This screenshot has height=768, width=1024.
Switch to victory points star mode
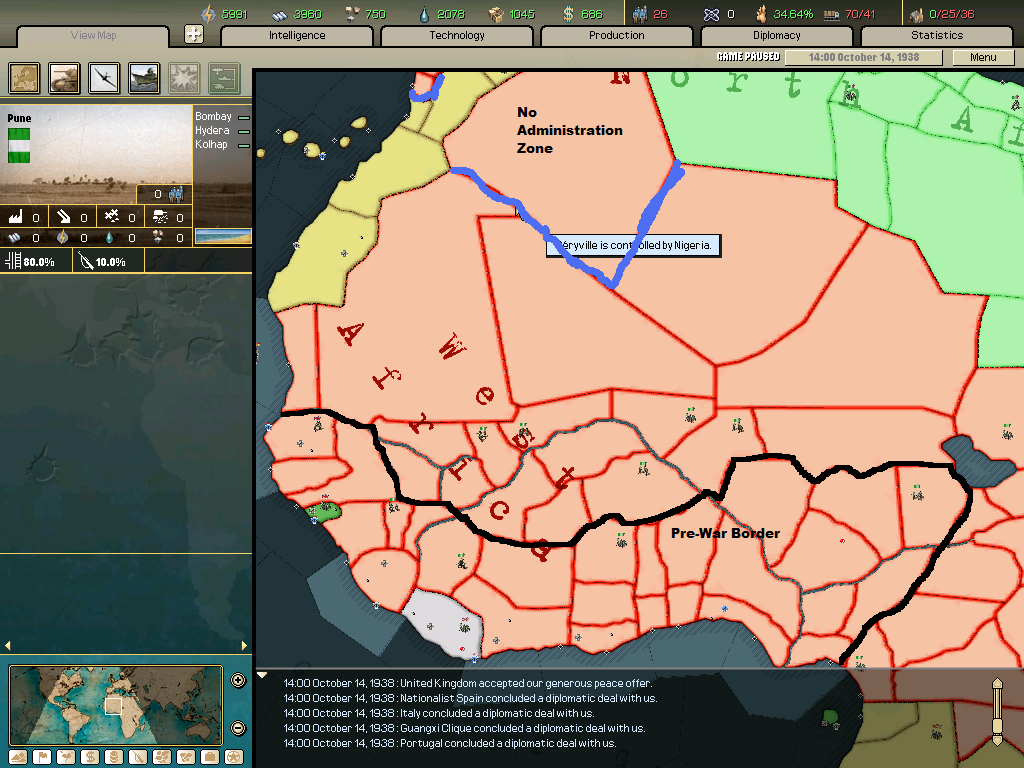234,757
